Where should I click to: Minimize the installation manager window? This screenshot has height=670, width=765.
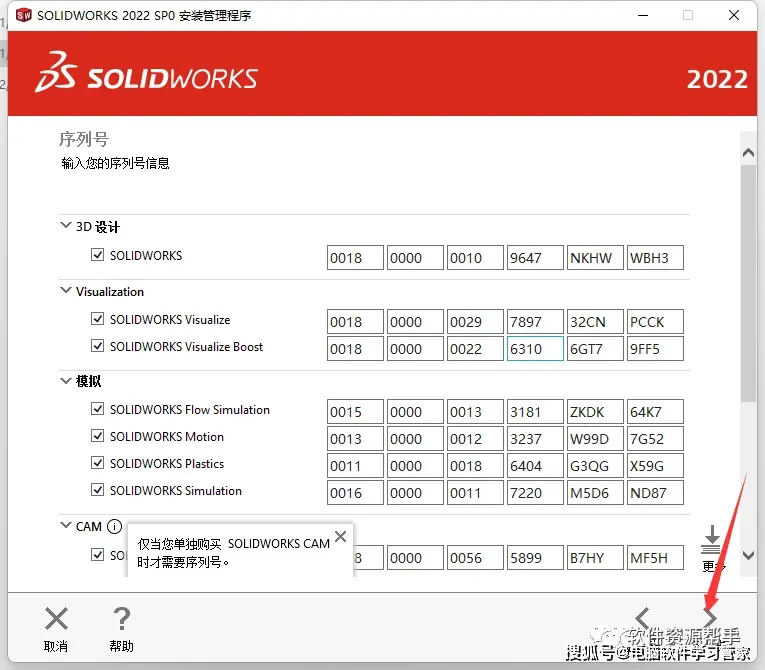pyautogui.click(x=643, y=16)
